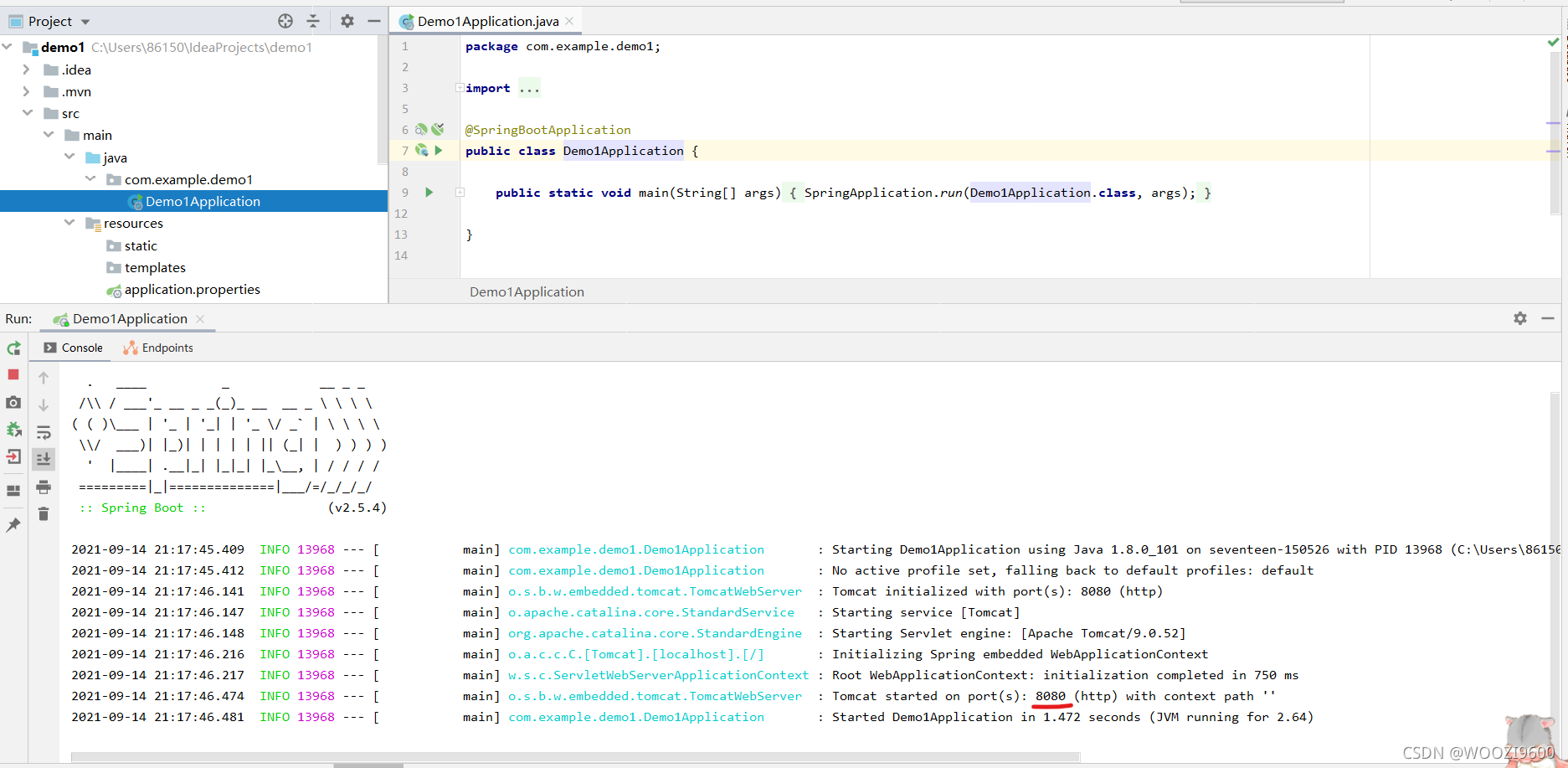Click the Demo1Application breadcrumb
The image size is (1568, 768).
(x=527, y=291)
